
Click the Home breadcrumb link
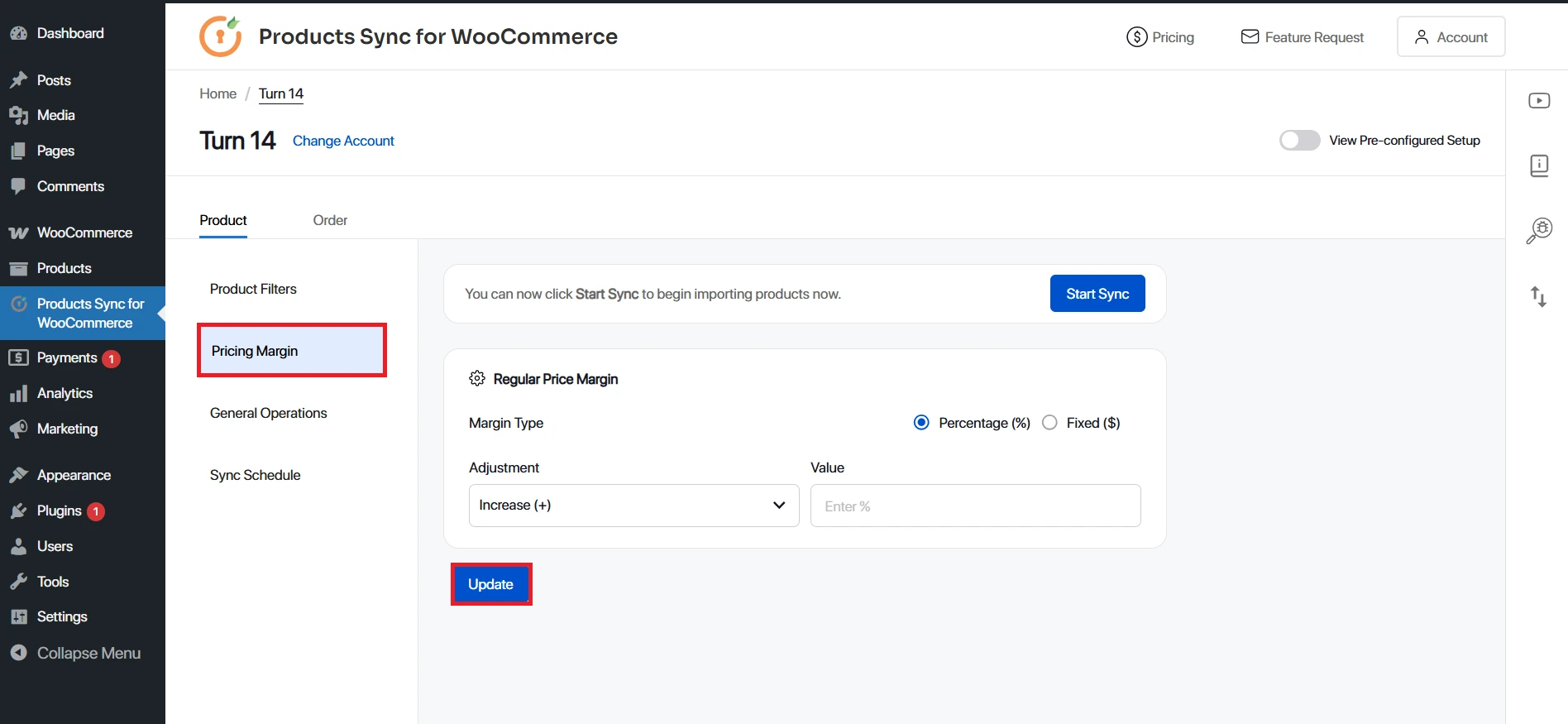(218, 93)
